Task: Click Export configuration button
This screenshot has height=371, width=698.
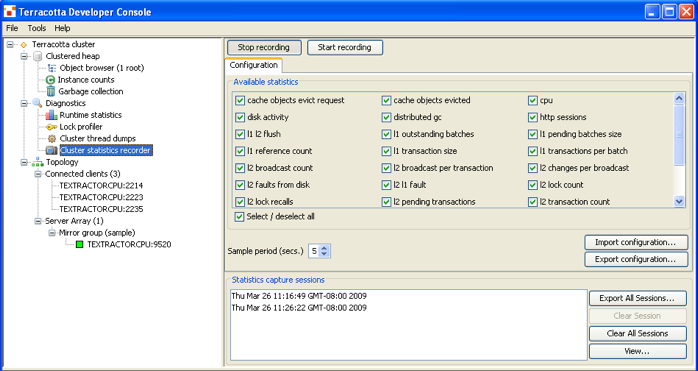Action: tap(636, 259)
